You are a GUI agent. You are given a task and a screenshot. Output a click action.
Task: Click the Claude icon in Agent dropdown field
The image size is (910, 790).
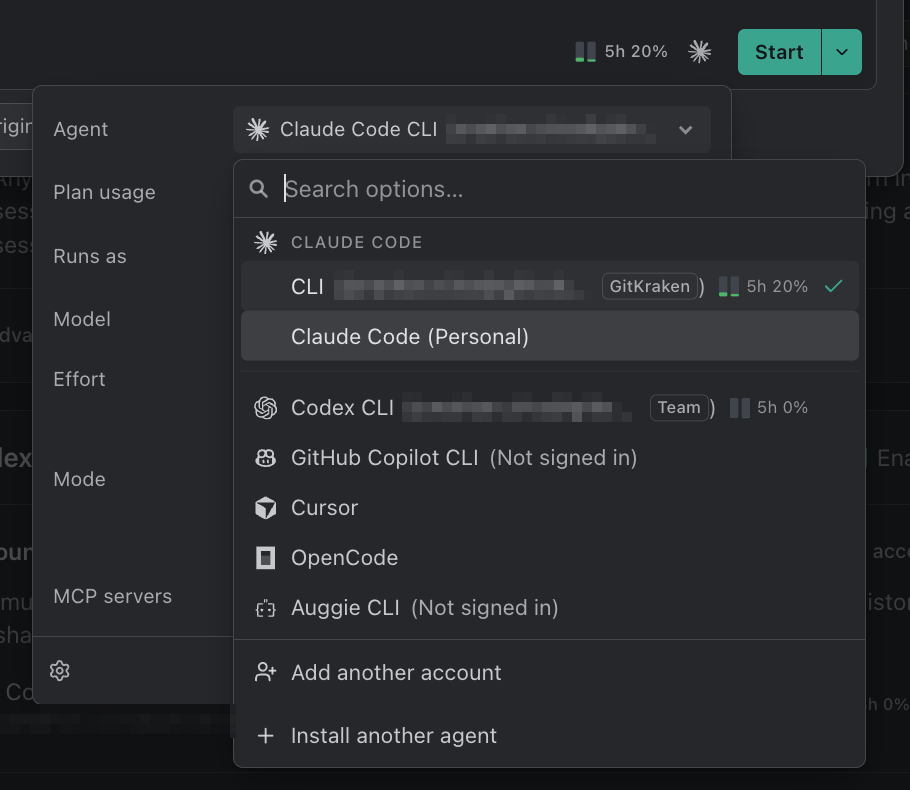coord(258,129)
